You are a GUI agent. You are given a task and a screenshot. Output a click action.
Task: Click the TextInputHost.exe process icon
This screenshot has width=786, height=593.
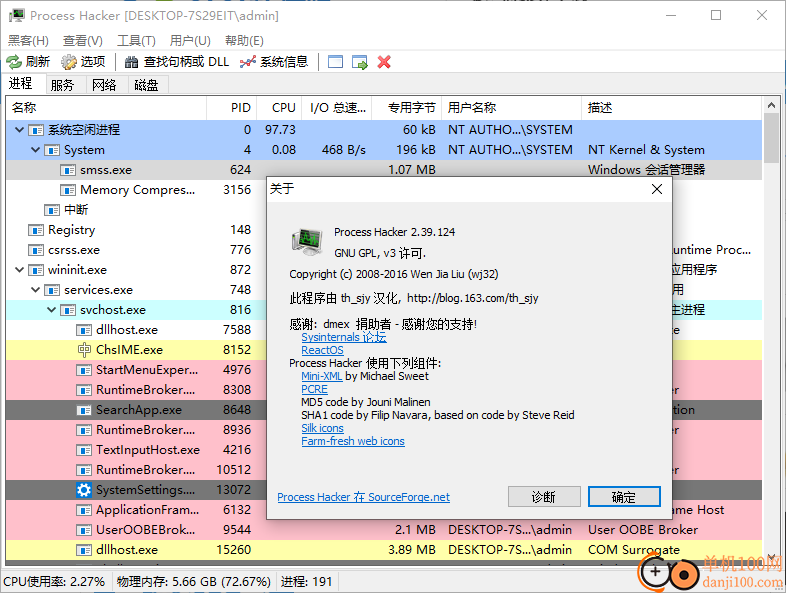[x=84, y=450]
